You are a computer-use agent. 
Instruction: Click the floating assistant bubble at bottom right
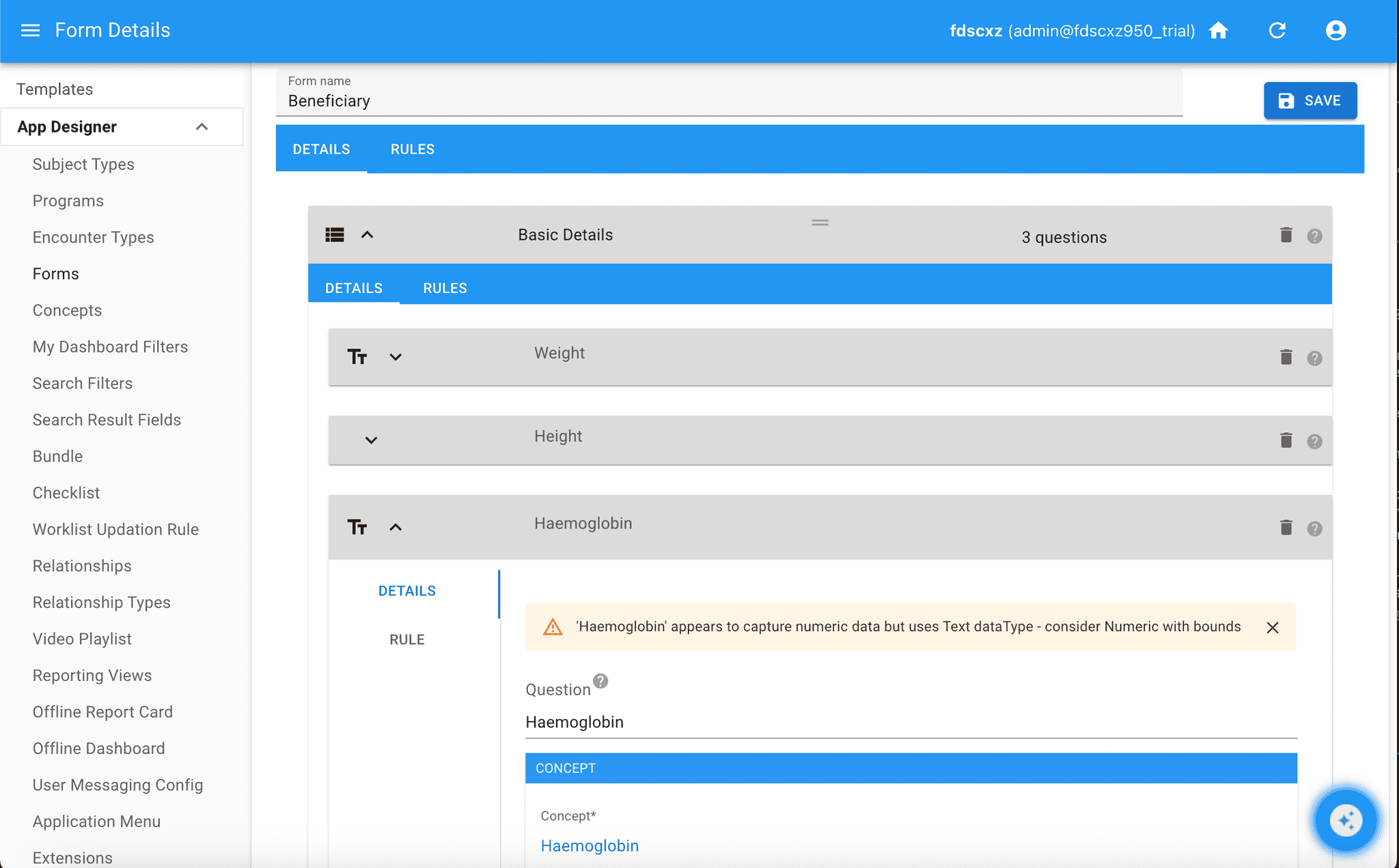coord(1344,820)
